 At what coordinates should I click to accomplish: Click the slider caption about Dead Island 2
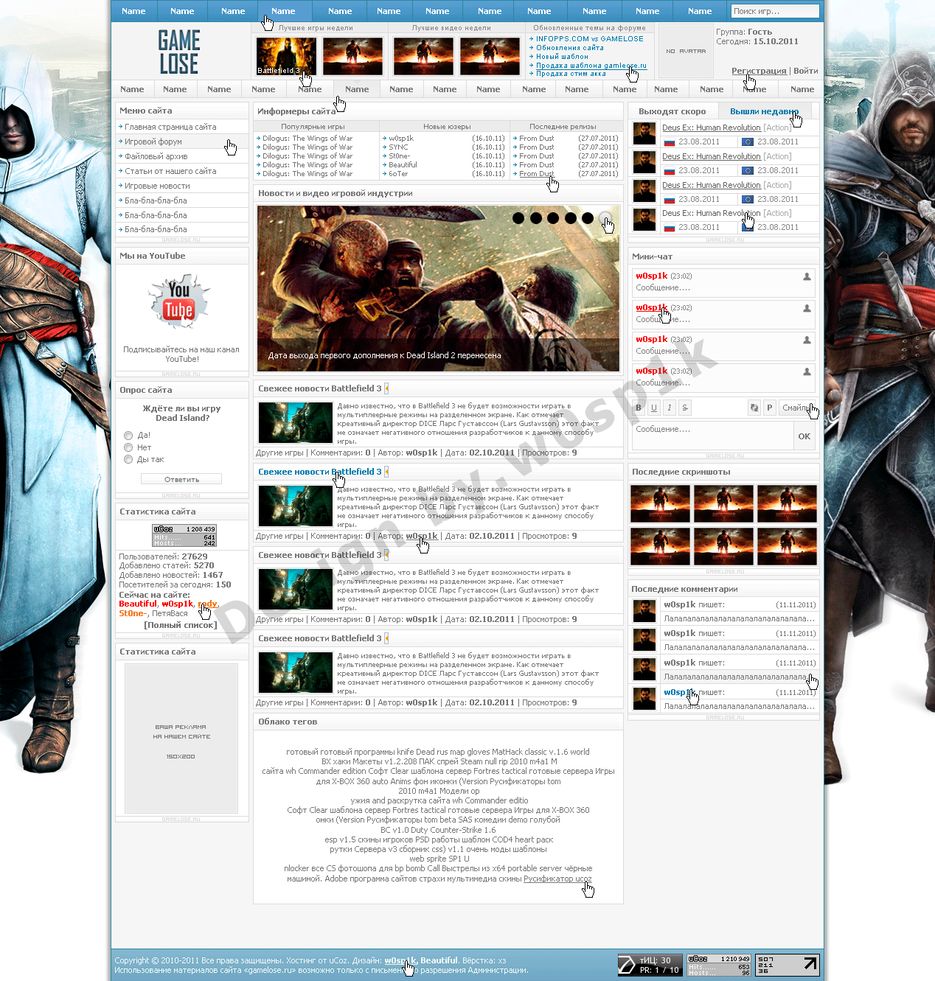384,355
